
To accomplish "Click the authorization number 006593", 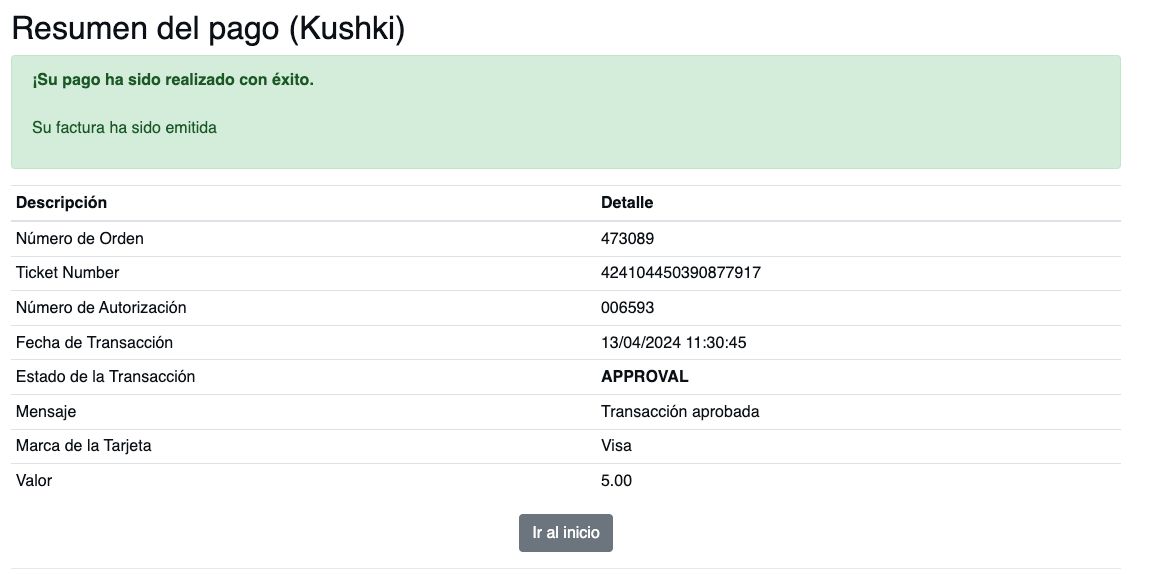I will coord(628,308).
